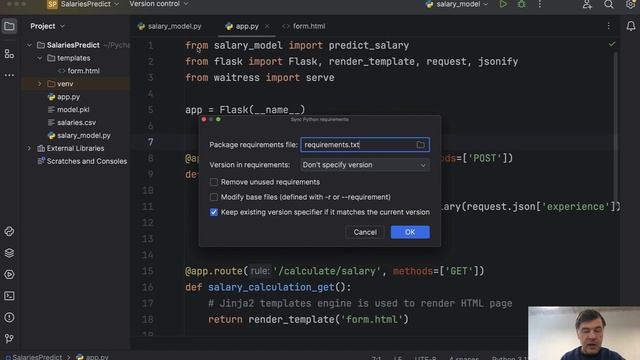Select salaries.csv in project tree
This screenshot has height=360, width=640.
(76, 122)
